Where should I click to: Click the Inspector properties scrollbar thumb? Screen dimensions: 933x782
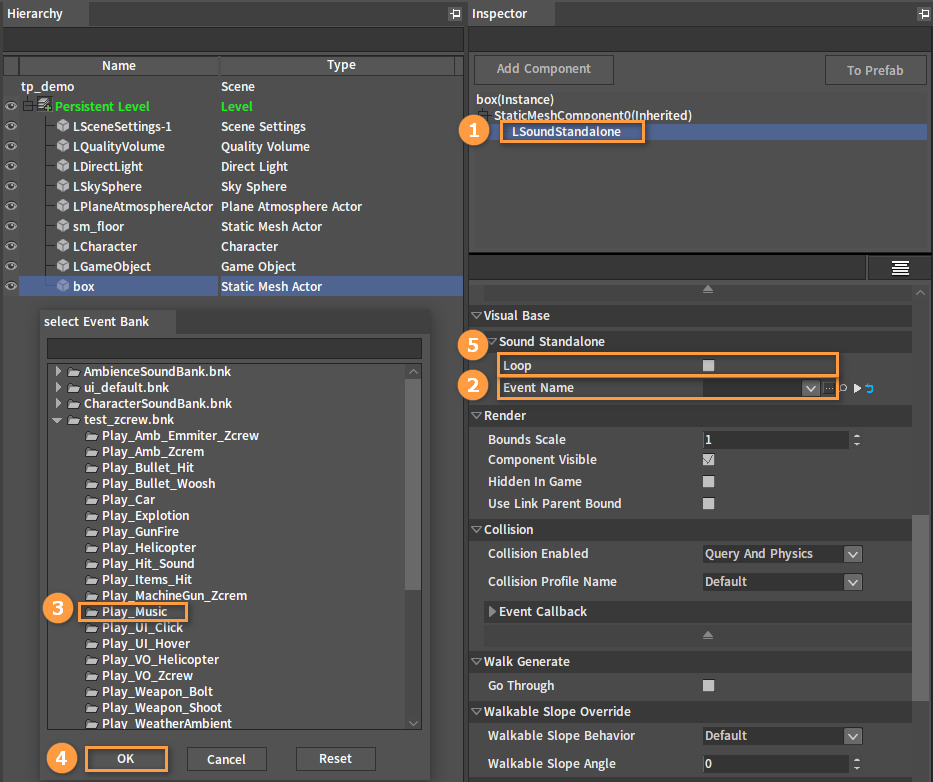click(921, 608)
